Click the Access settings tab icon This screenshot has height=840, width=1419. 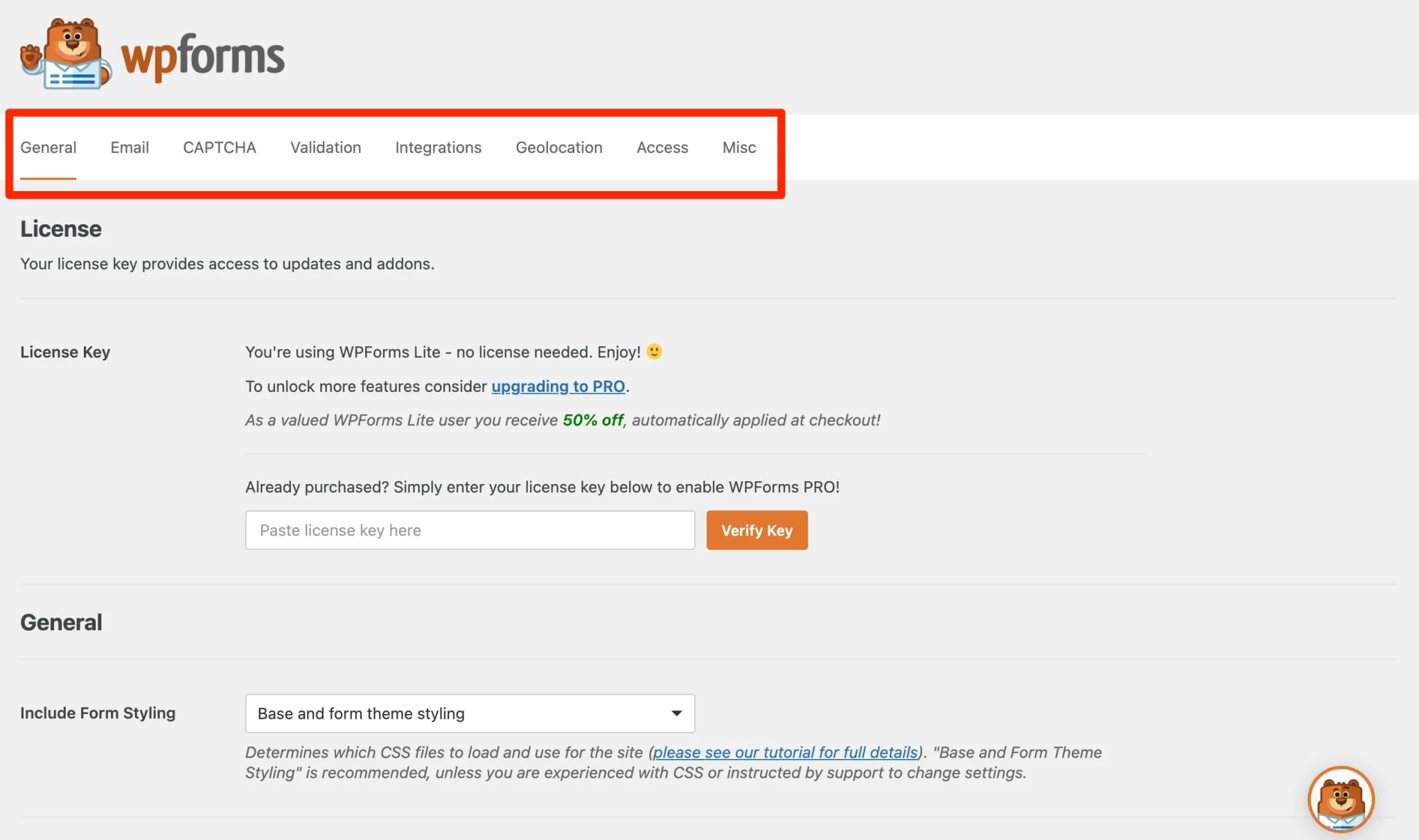coord(661,147)
